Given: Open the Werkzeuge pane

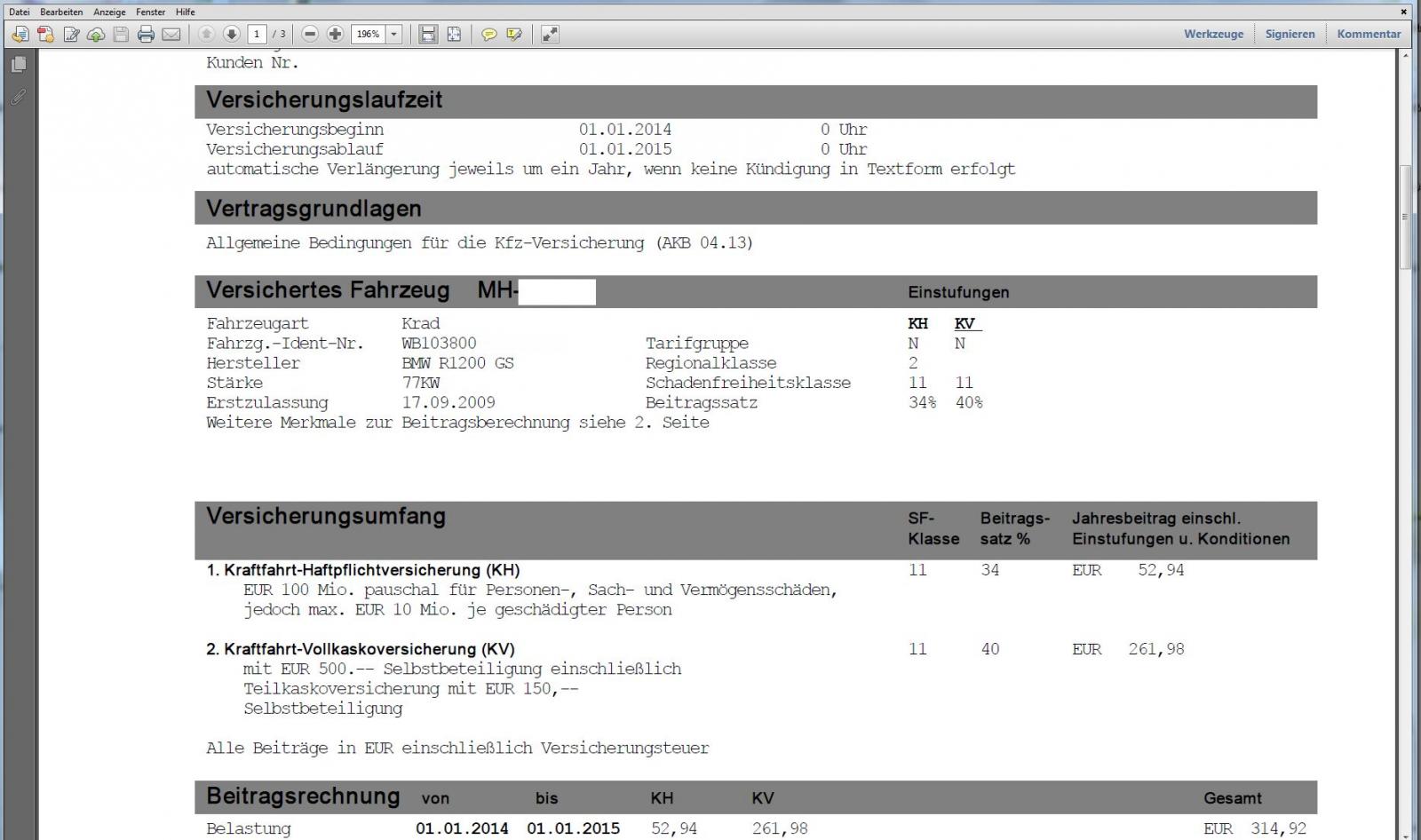Looking at the screenshot, I should 1213,34.
